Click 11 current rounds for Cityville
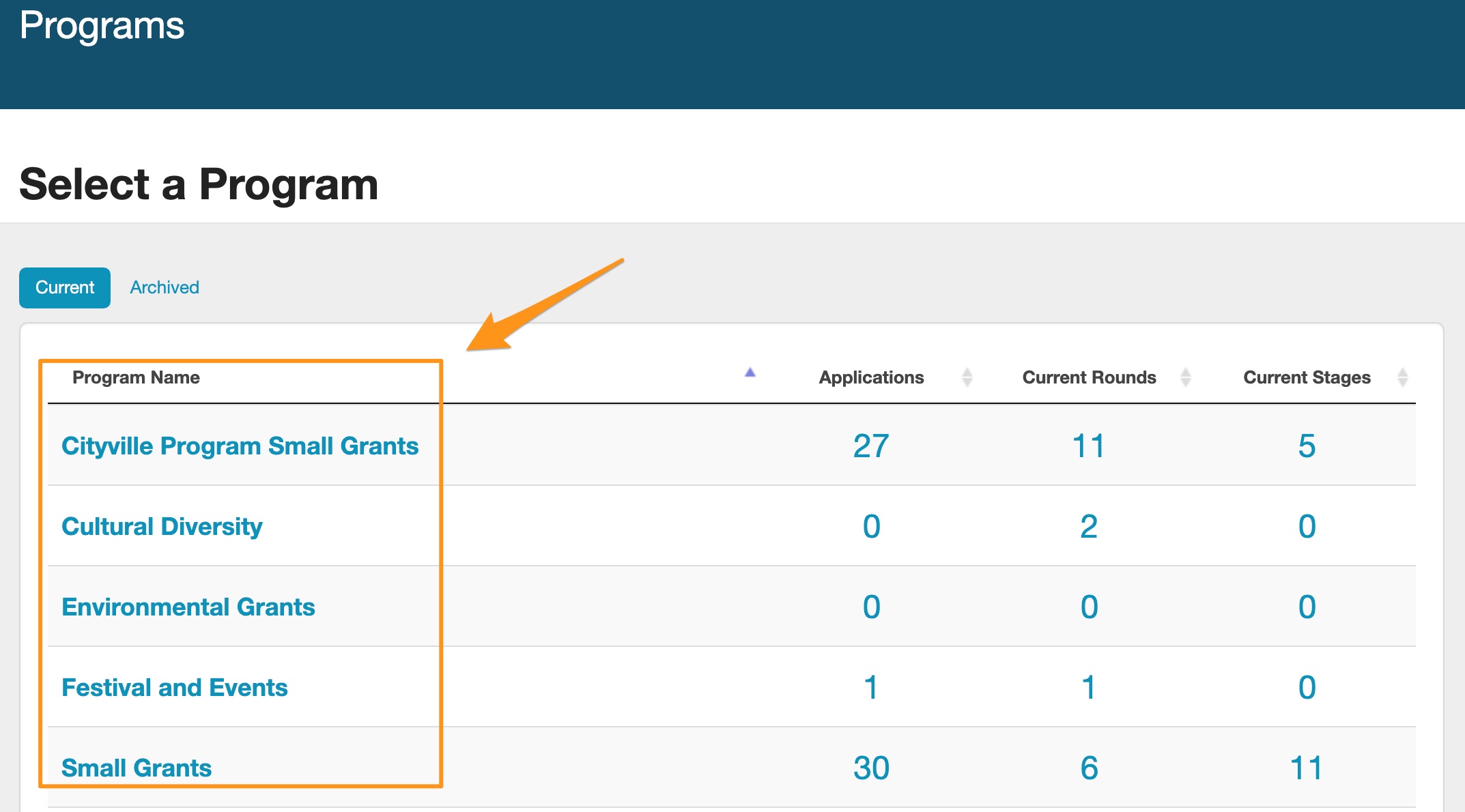1465x812 pixels. (1088, 446)
